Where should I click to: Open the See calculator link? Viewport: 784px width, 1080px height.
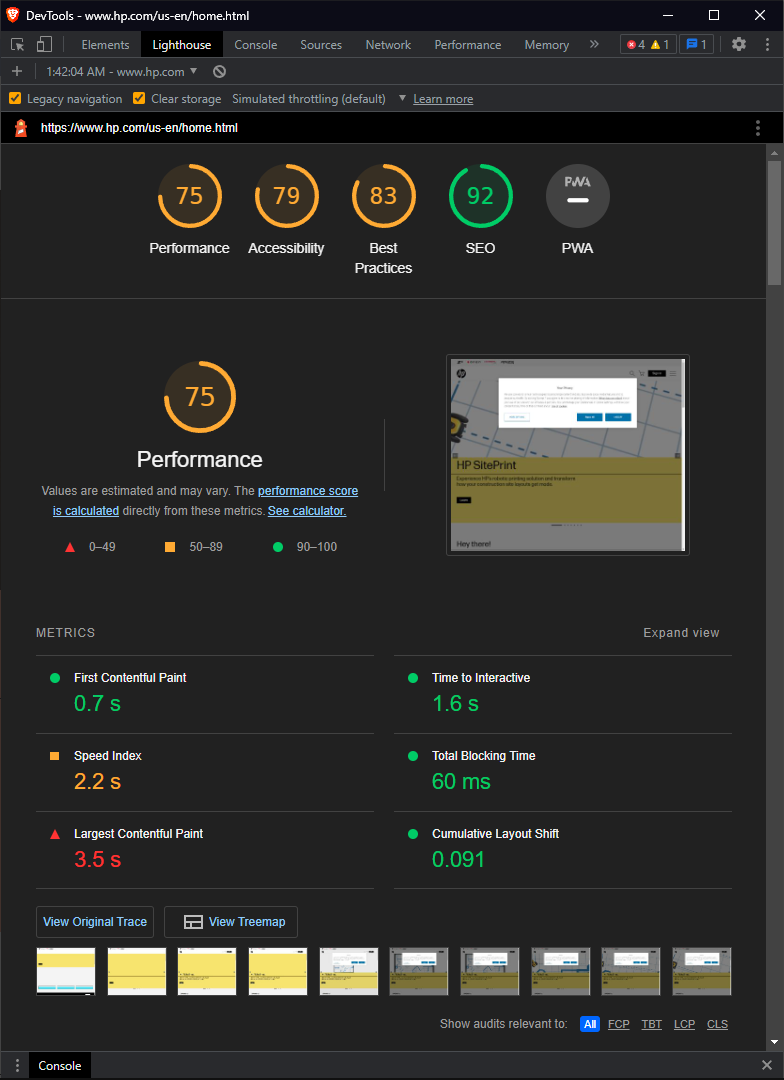click(307, 511)
